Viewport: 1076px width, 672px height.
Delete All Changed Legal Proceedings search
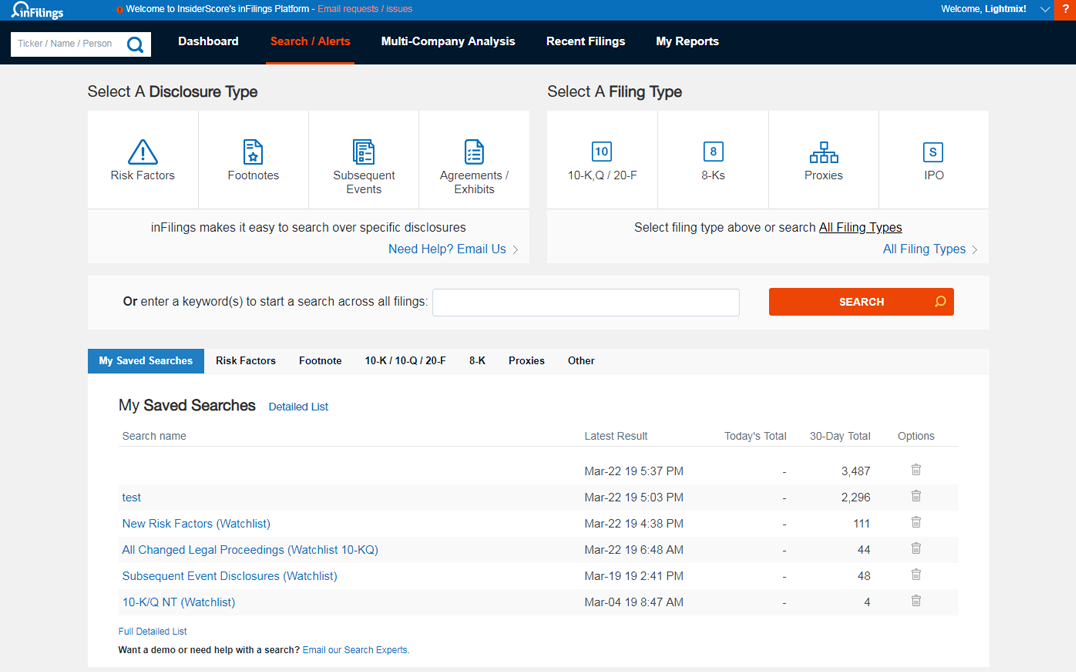point(916,548)
